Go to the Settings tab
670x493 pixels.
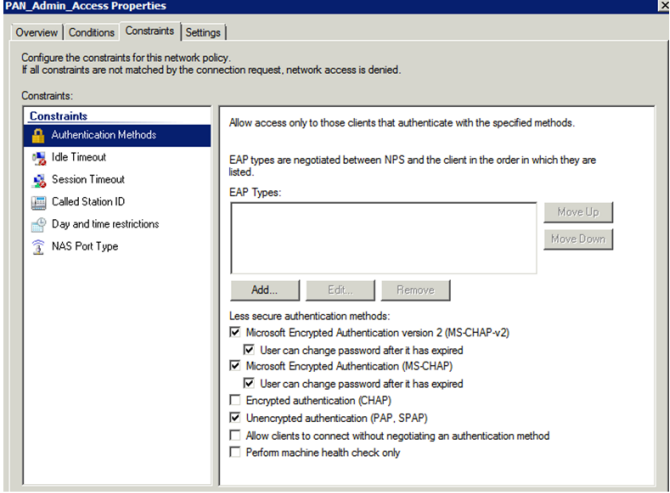pos(203,33)
